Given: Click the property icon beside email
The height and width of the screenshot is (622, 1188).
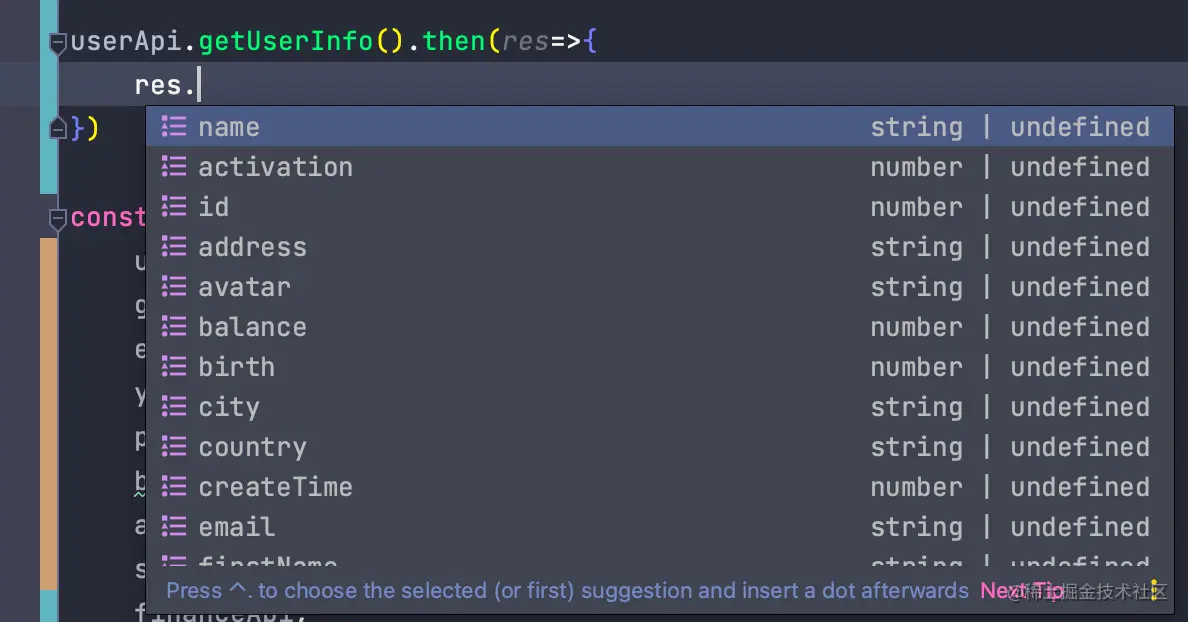Looking at the screenshot, I should click(174, 527).
